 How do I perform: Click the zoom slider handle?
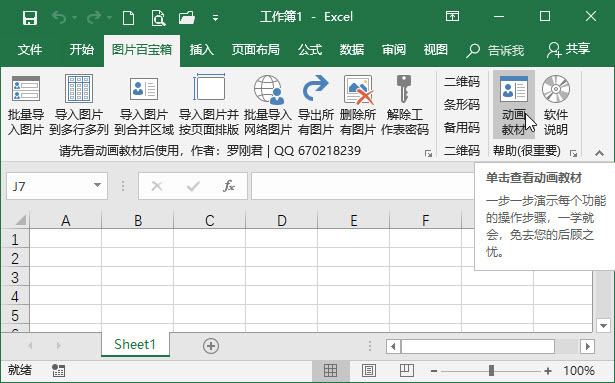click(491, 370)
